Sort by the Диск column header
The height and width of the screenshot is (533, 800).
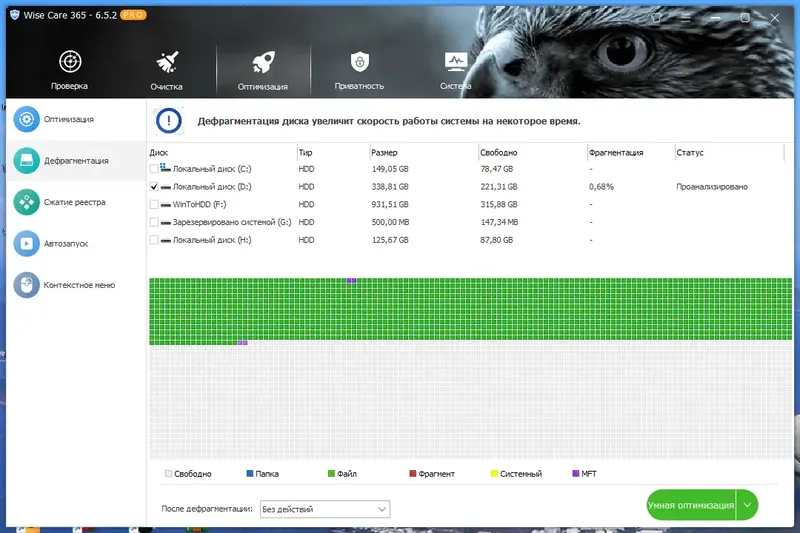pyautogui.click(x=159, y=153)
